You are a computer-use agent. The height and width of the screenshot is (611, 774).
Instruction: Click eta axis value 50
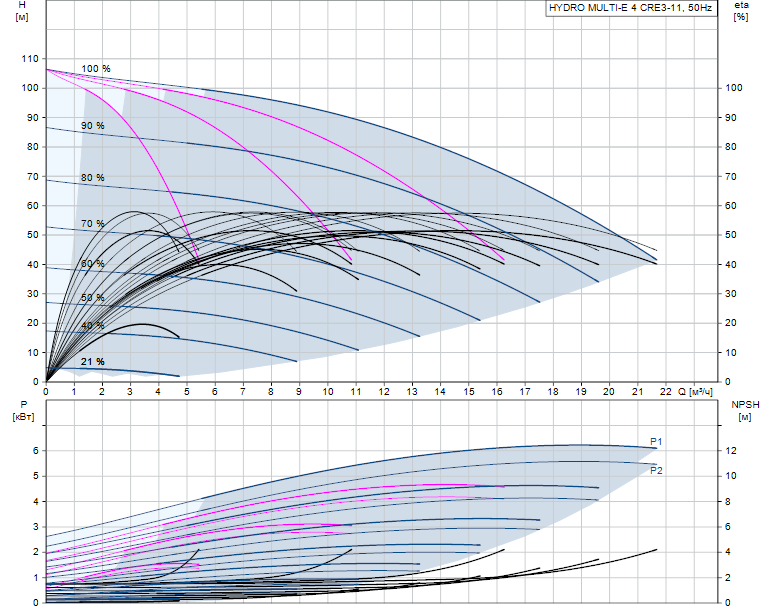pyautogui.click(x=731, y=235)
